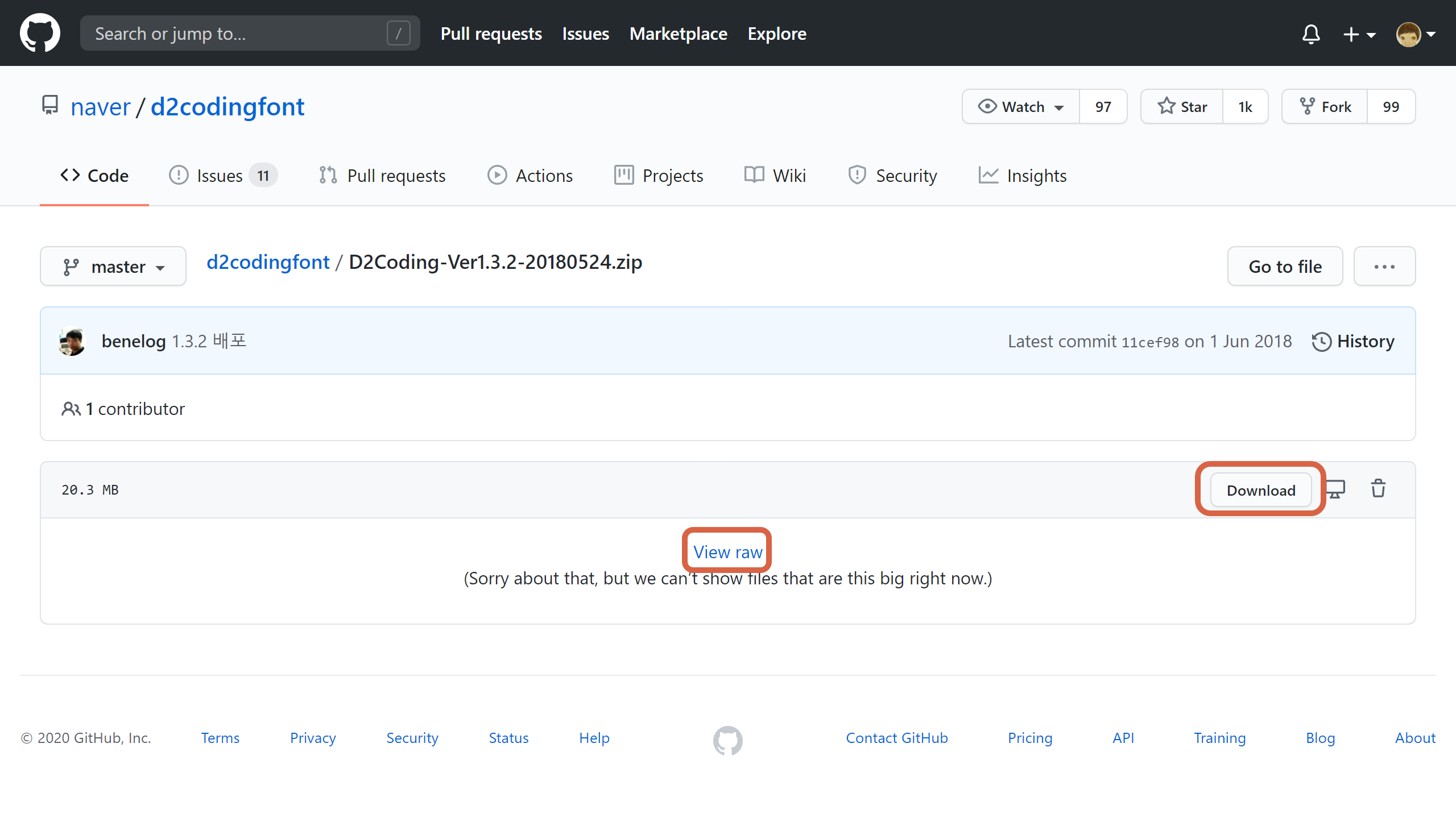Screen dimensions: 1456x818
Task: Open d2codingfont breadcrumb link
Action: (268, 262)
